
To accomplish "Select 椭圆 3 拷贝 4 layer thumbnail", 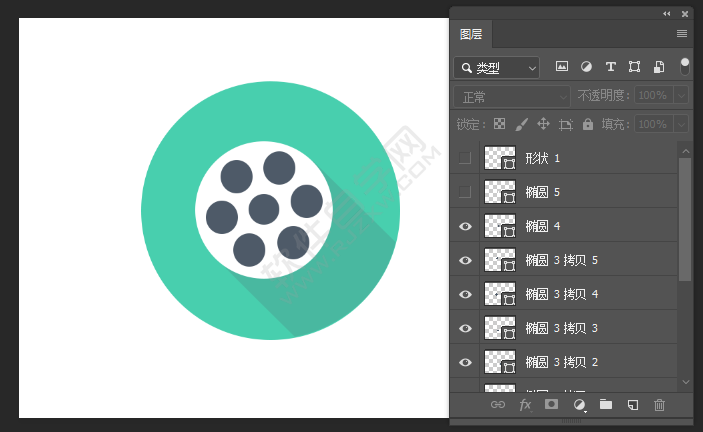I will [500, 294].
